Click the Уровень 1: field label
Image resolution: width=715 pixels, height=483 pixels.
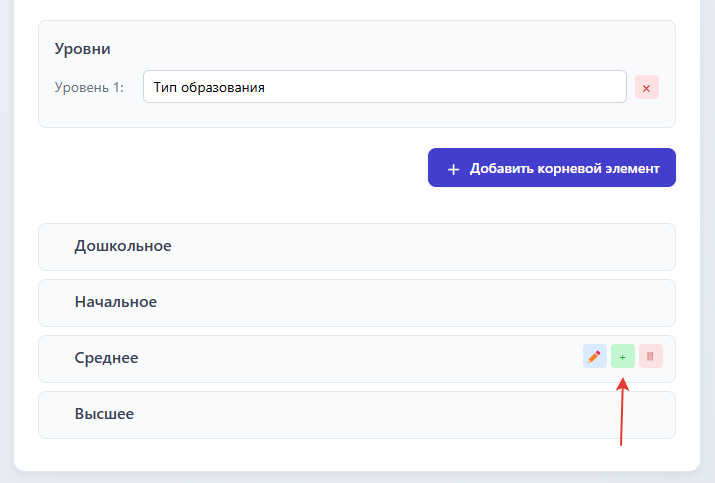tap(89, 87)
